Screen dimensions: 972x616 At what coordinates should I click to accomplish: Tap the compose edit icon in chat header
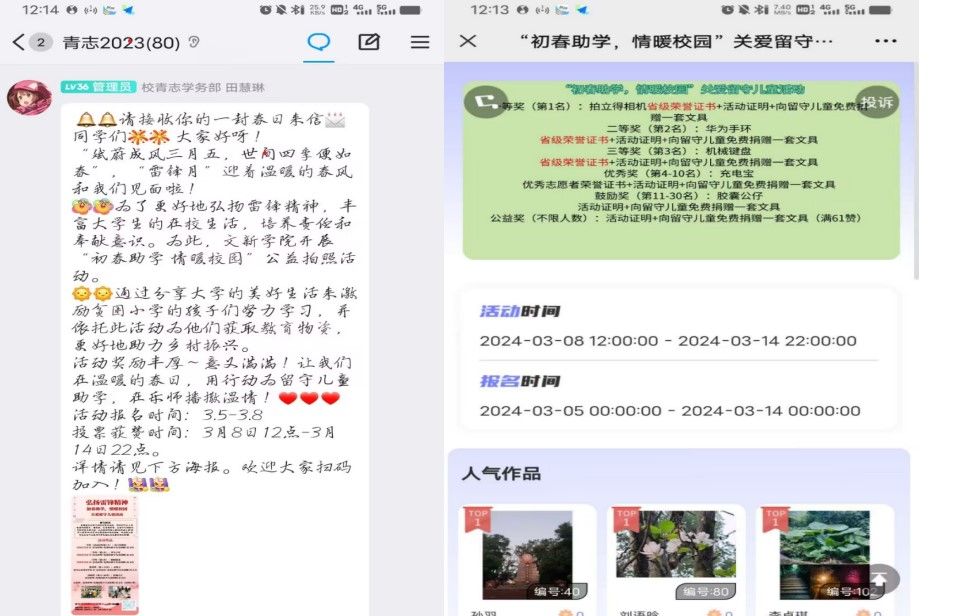point(369,42)
